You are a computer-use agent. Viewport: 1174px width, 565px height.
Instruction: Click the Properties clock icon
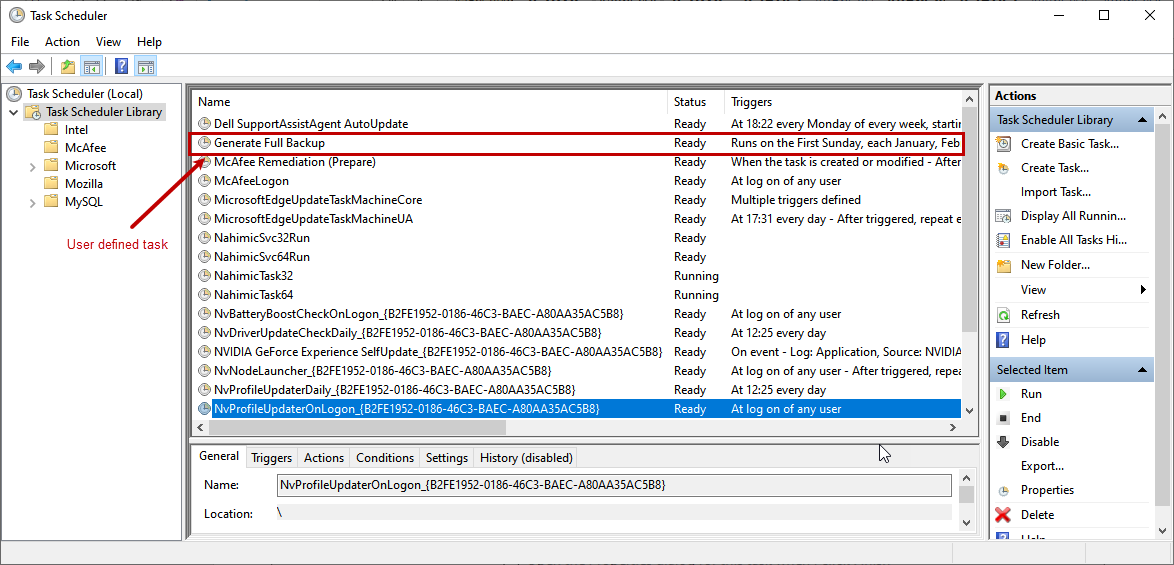click(x=1003, y=491)
